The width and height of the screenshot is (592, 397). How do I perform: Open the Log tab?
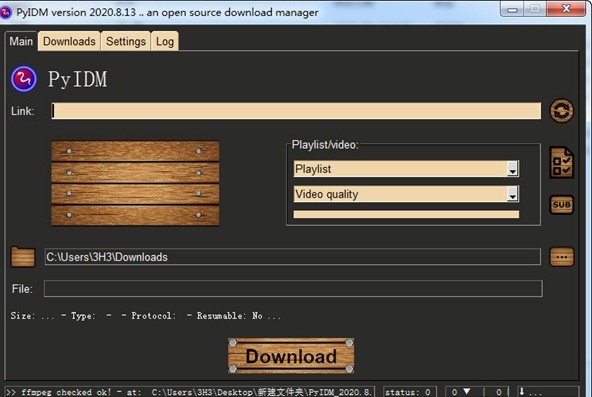(x=165, y=41)
